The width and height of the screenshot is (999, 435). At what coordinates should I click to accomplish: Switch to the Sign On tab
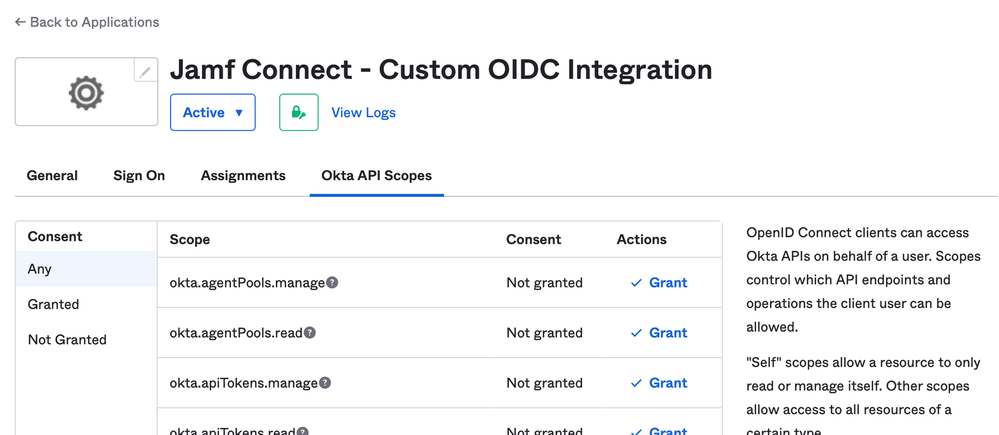139,176
